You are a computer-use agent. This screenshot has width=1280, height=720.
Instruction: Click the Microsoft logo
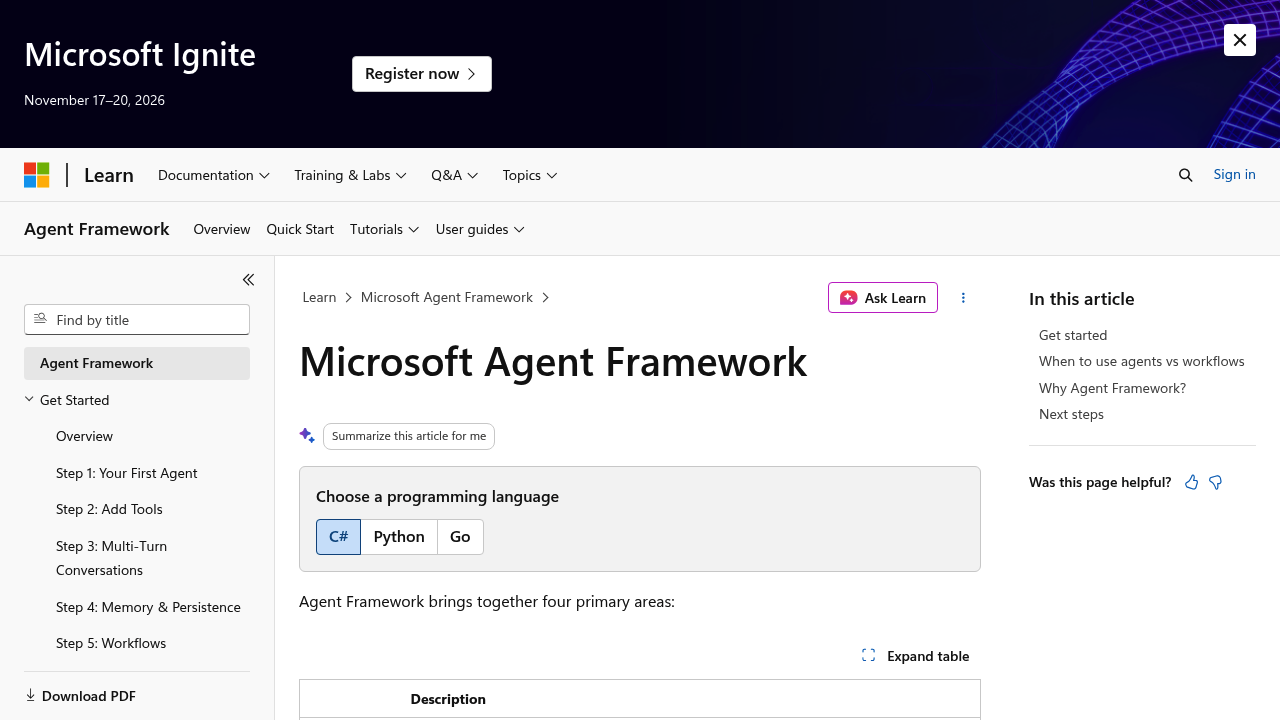point(37,175)
